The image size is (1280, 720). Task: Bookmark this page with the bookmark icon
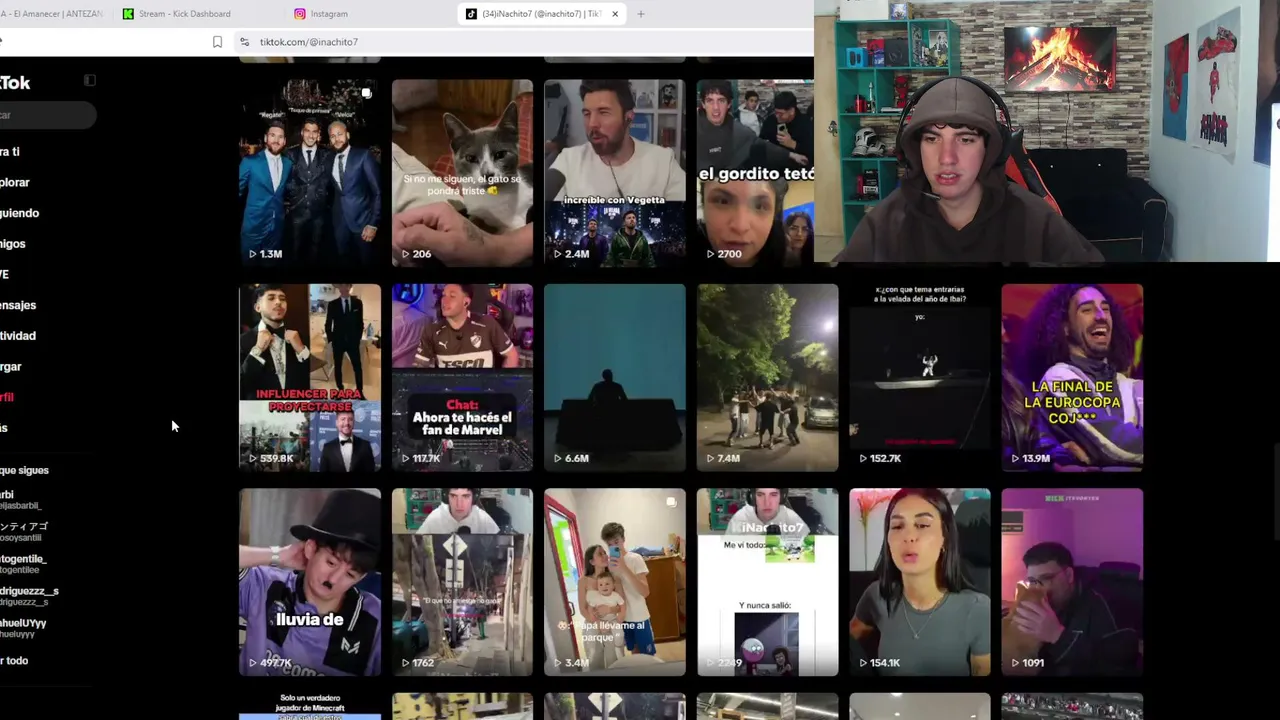pyautogui.click(x=217, y=42)
